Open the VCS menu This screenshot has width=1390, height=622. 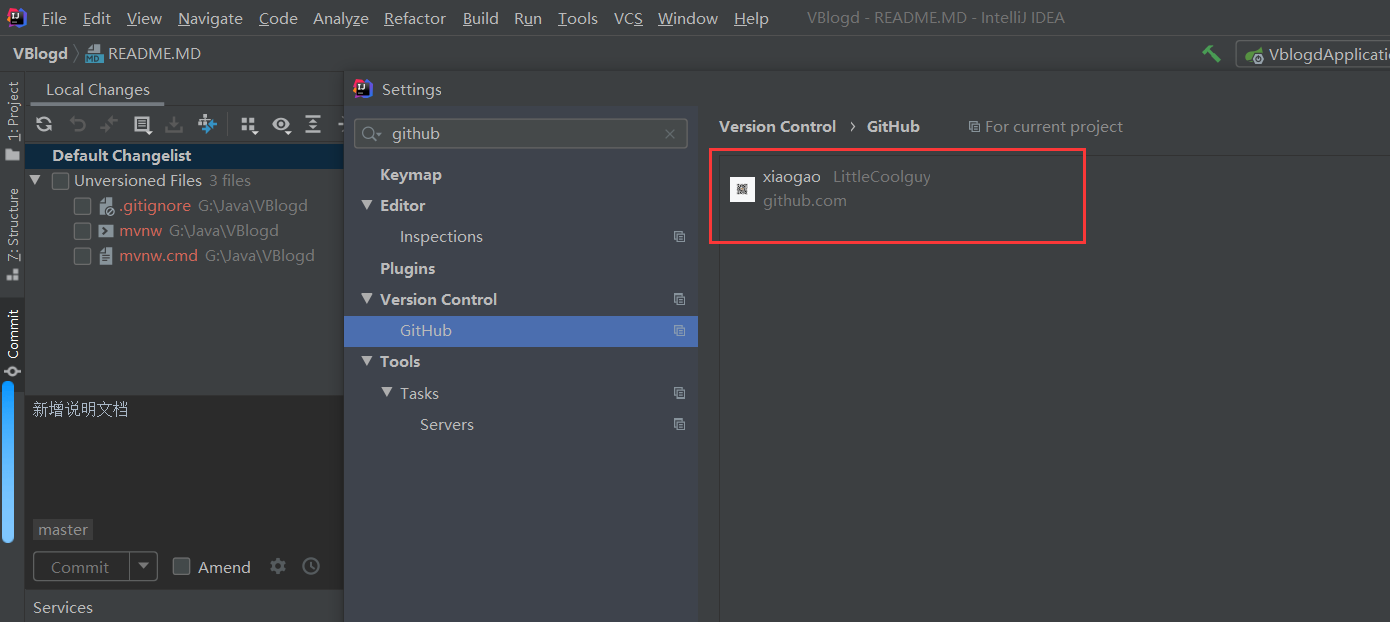pyautogui.click(x=628, y=19)
